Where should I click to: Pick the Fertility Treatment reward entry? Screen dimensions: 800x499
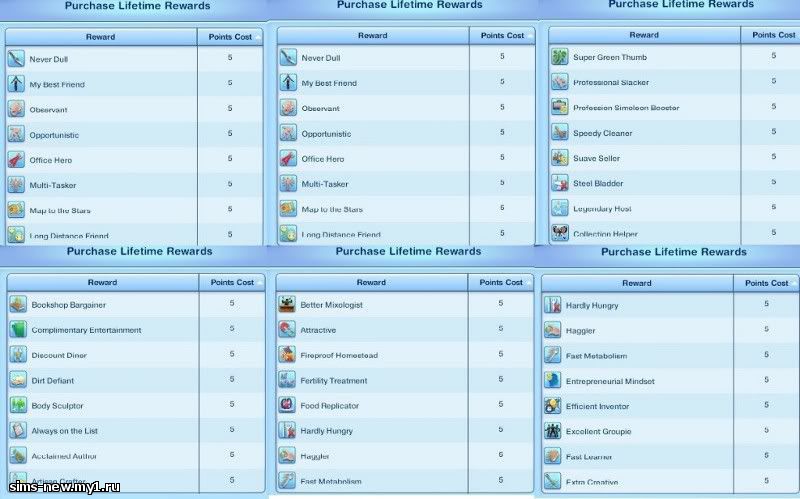tap(334, 381)
